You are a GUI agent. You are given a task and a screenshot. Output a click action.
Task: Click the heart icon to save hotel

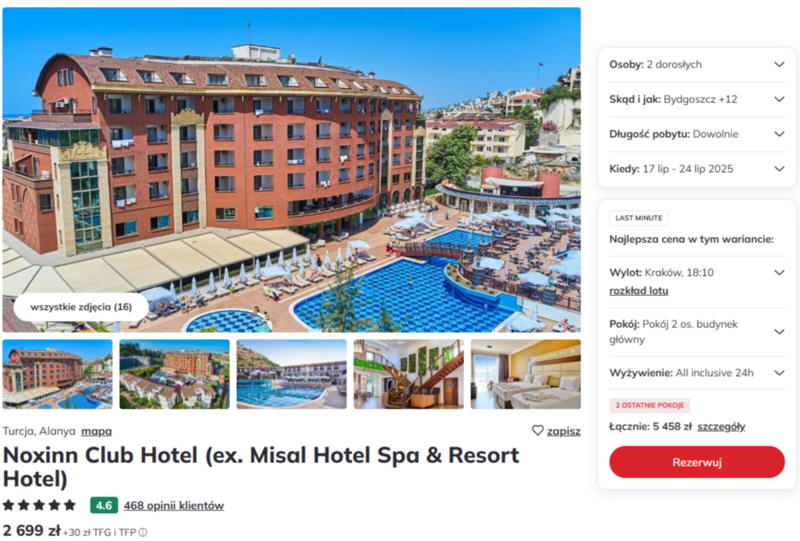[537, 430]
